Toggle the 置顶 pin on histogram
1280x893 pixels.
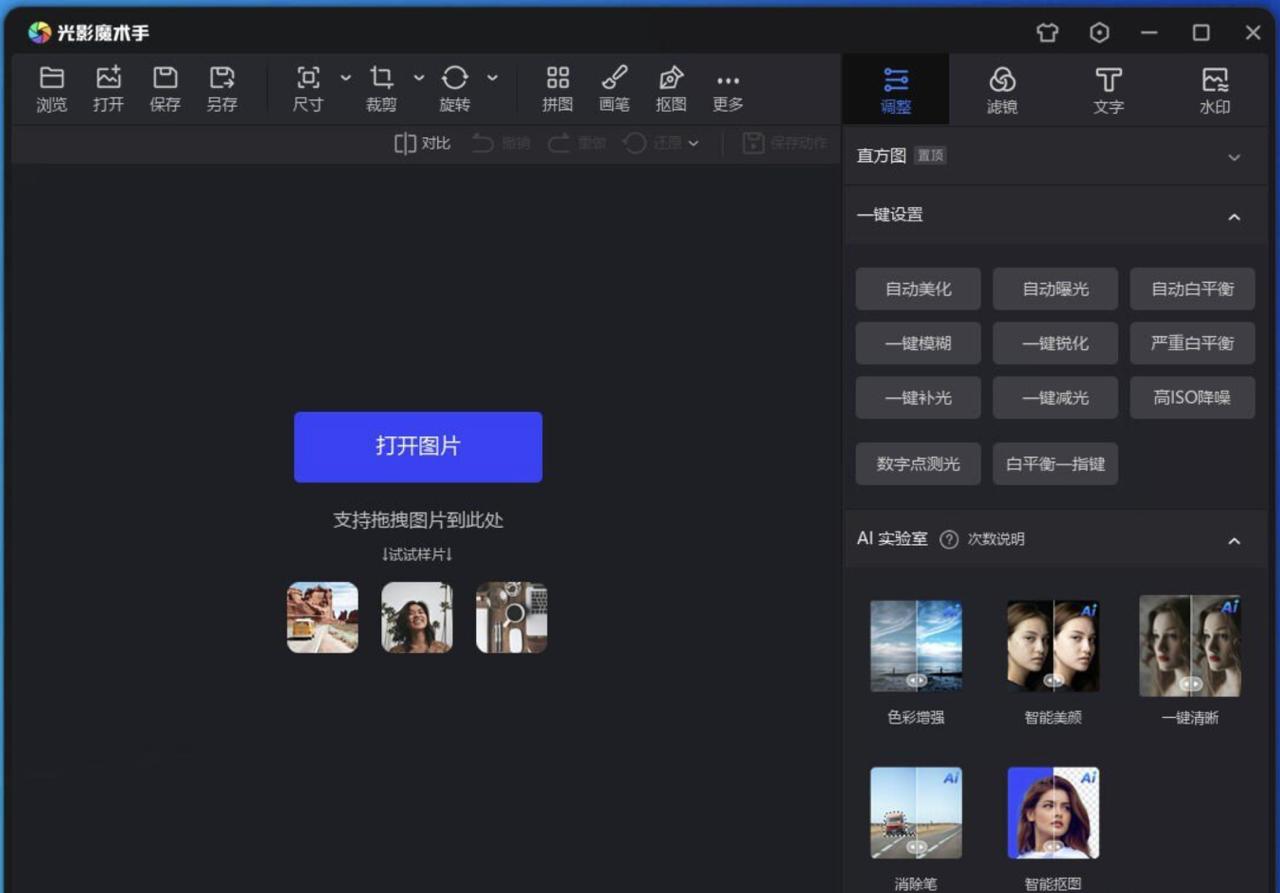pyautogui.click(x=930, y=156)
